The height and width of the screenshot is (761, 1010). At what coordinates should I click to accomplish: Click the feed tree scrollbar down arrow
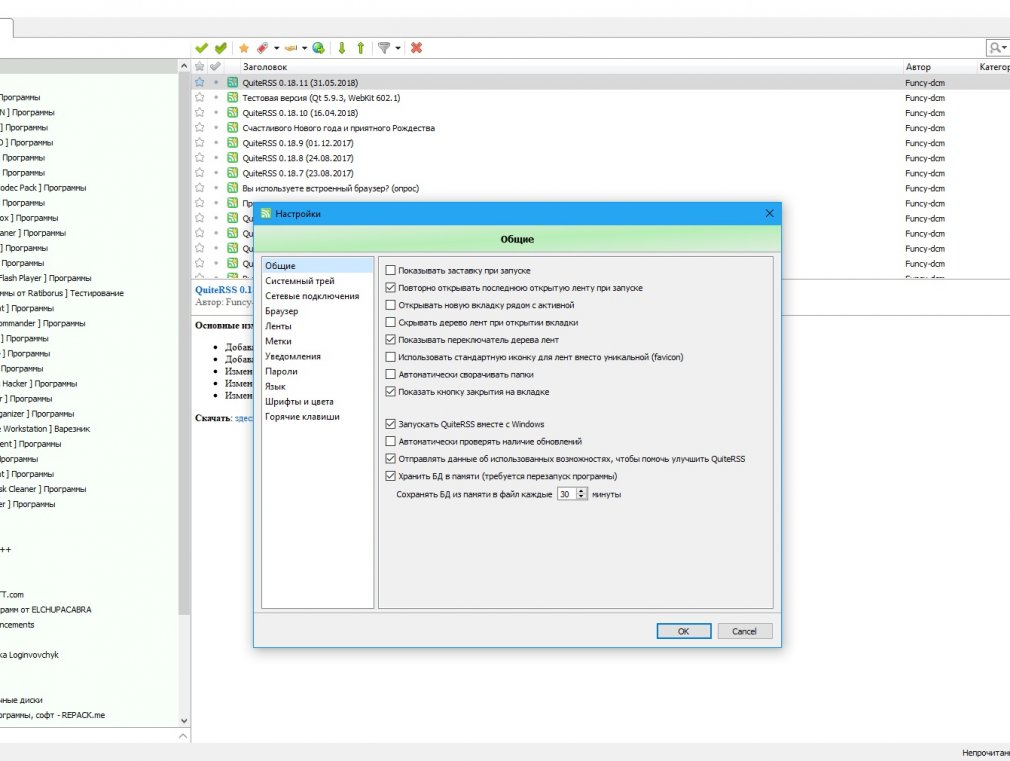(184, 720)
